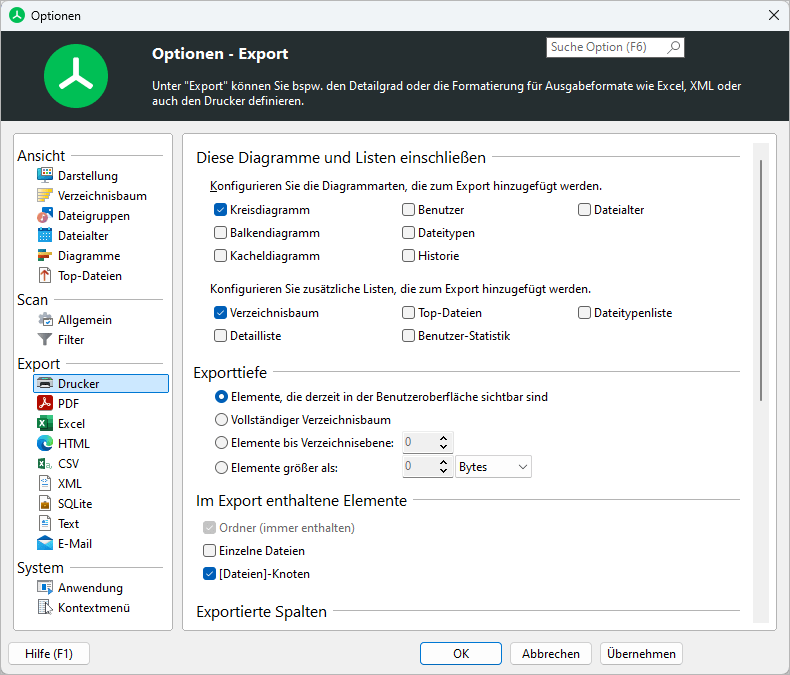
Task: Enable the Detailliste checkbox
Action: 220,335
